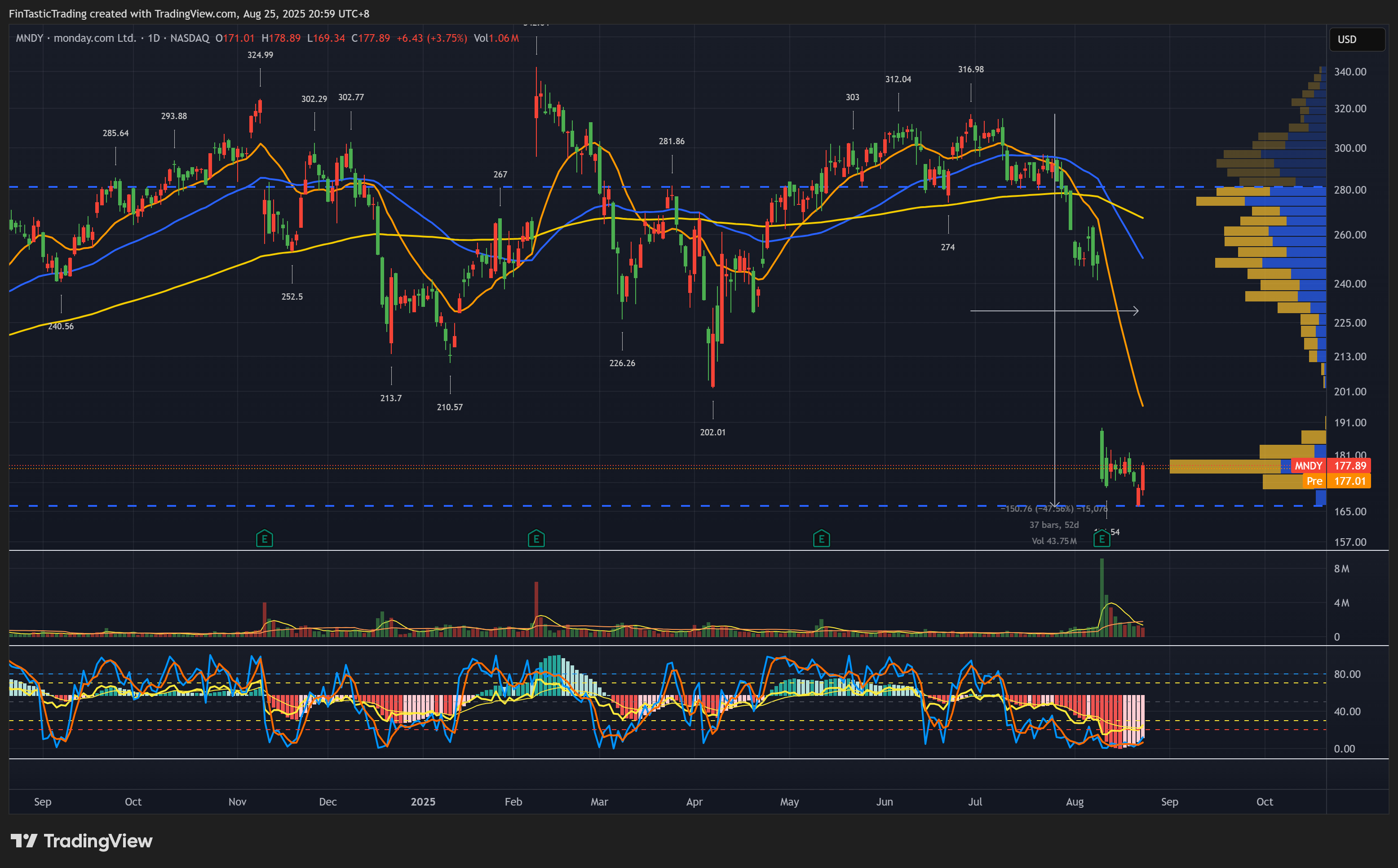Click the 2025 label on time axis
The height and width of the screenshot is (868, 1398).
(423, 802)
